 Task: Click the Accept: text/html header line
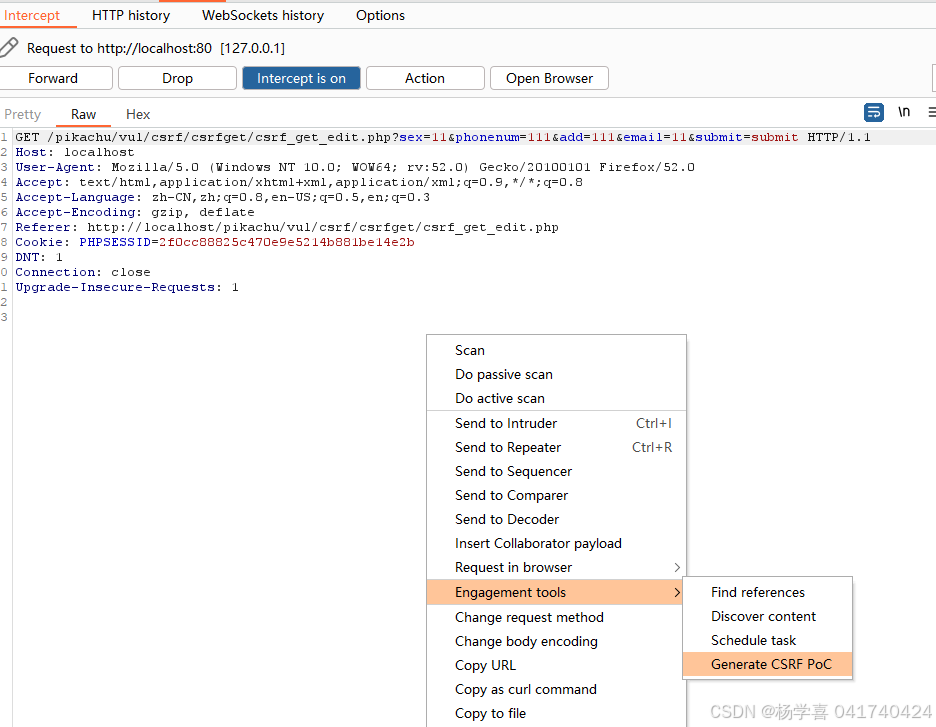click(x=299, y=182)
